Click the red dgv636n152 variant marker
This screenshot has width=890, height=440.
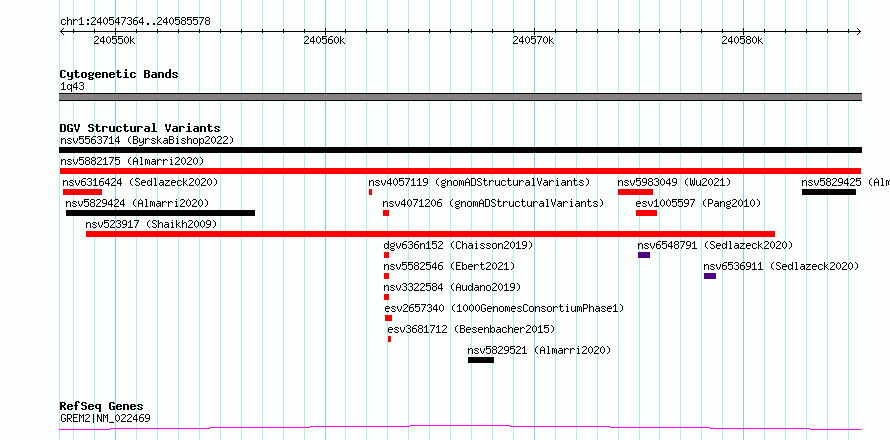[x=387, y=255]
